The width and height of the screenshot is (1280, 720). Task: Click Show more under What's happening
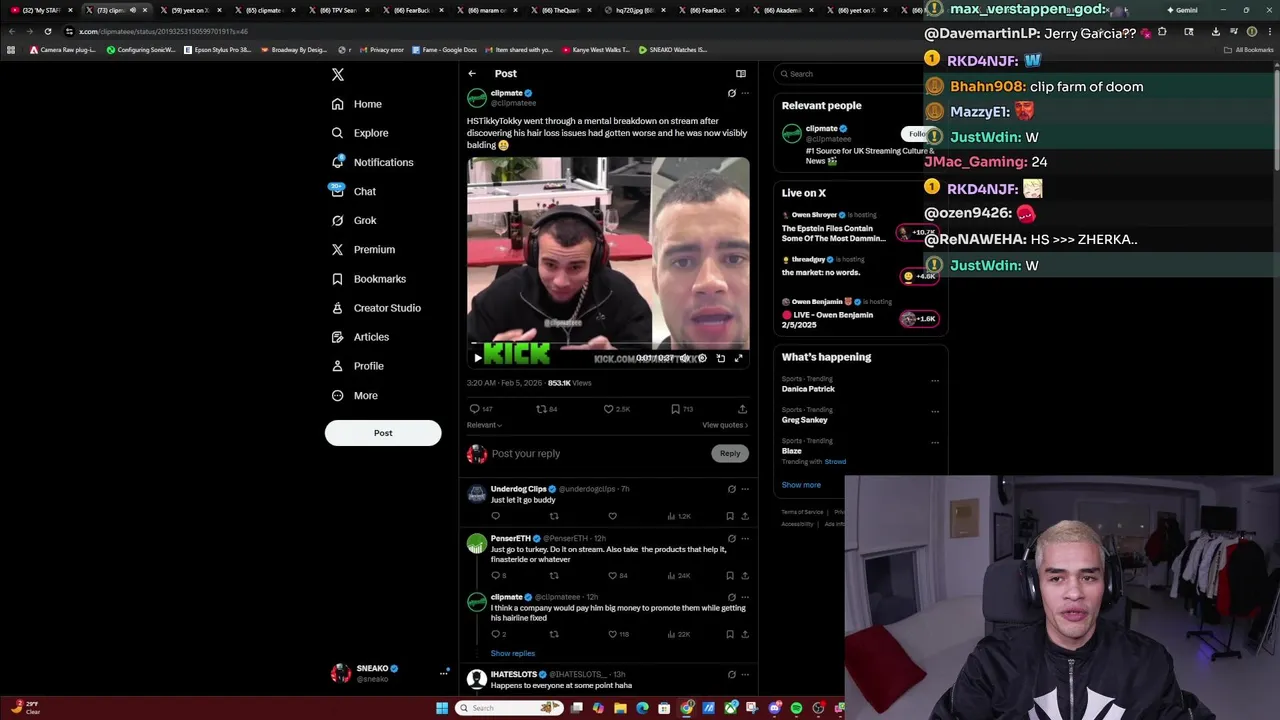(x=801, y=485)
